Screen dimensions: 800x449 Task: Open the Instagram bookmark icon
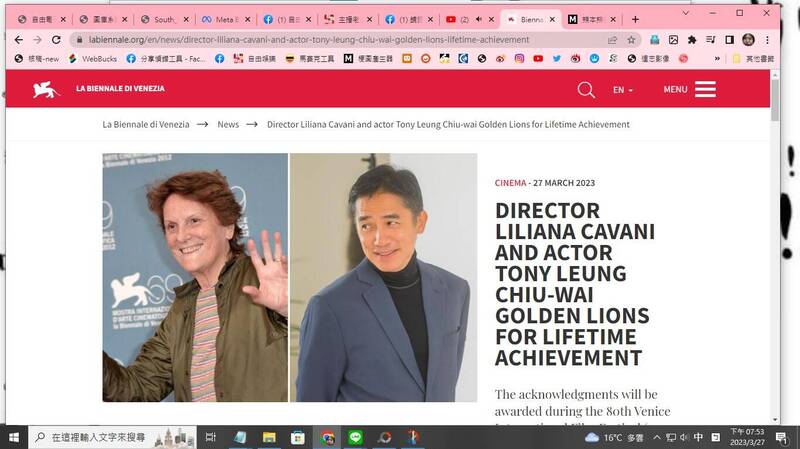point(519,59)
